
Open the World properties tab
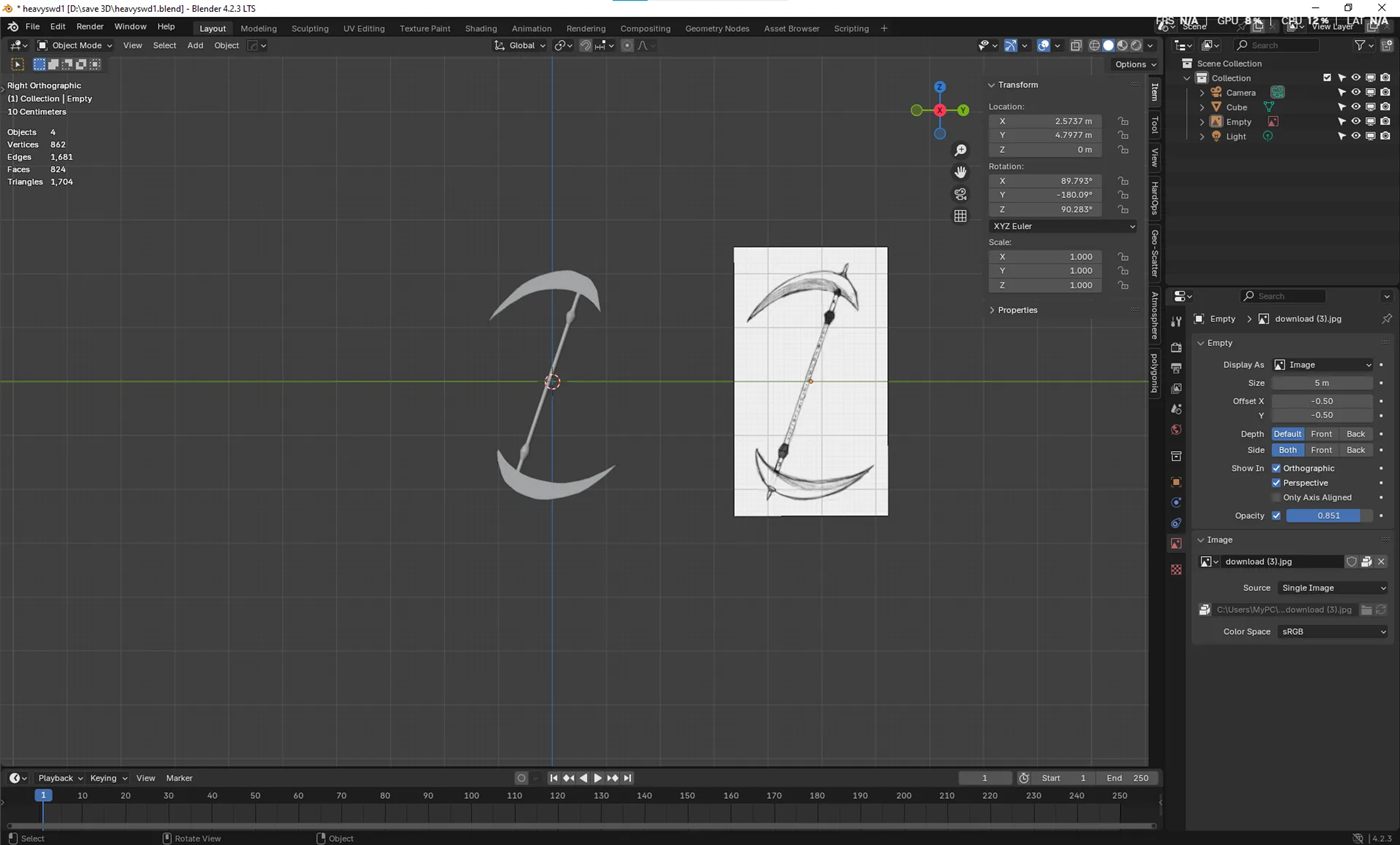coord(1176,429)
